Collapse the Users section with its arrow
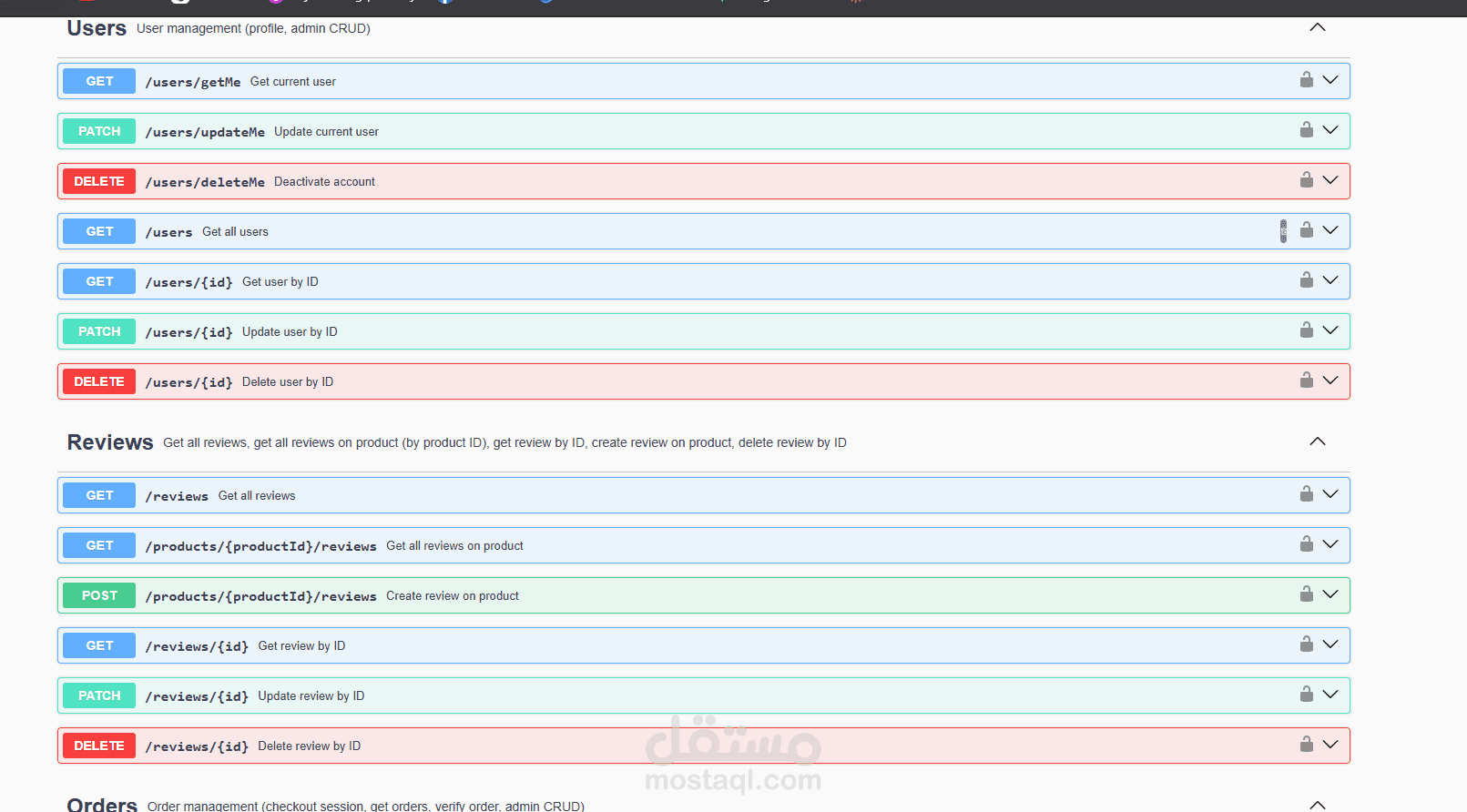 (1318, 27)
